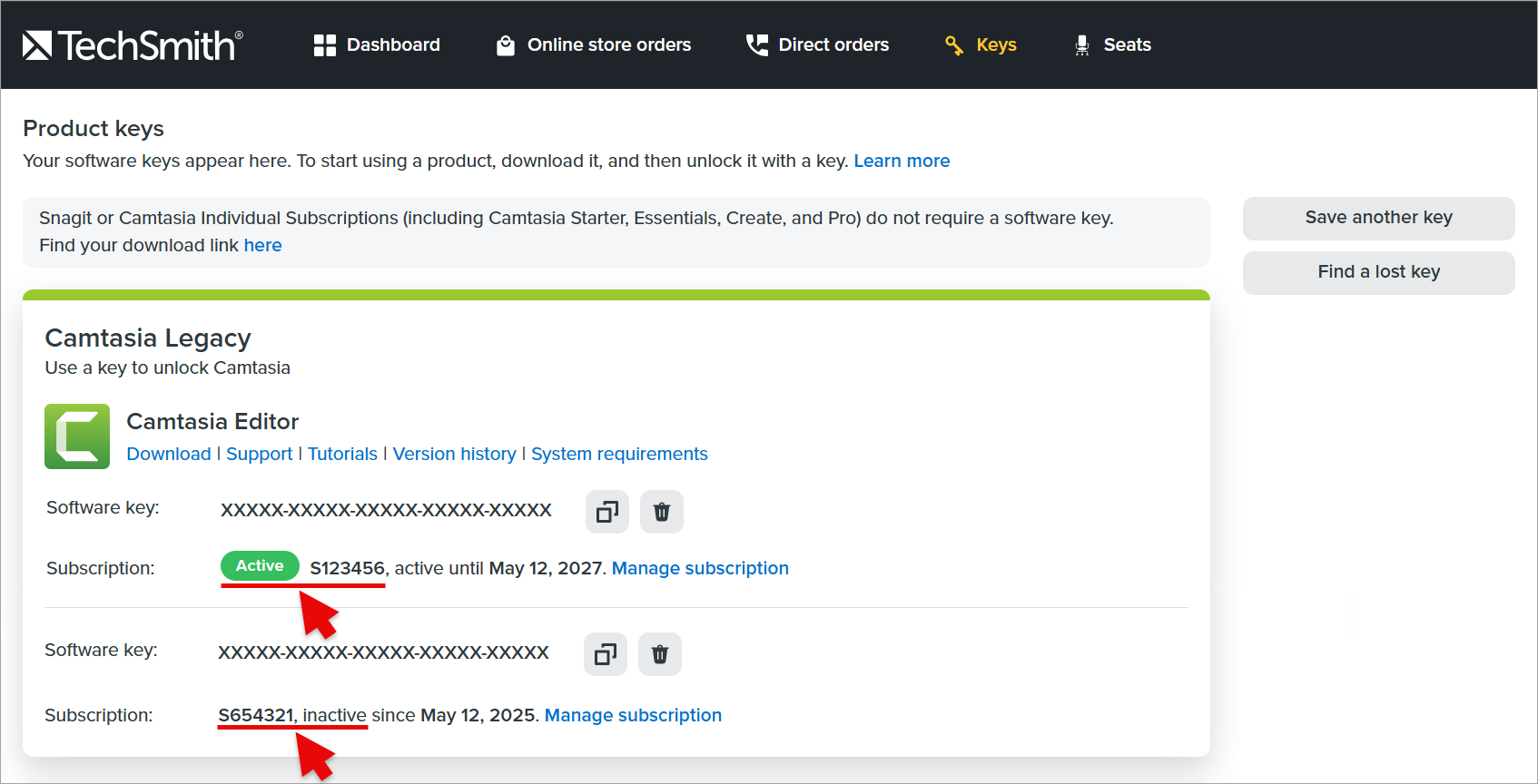Click the Camtasia Editor Download link
Viewport: 1538px width, 784px height.
(169, 455)
